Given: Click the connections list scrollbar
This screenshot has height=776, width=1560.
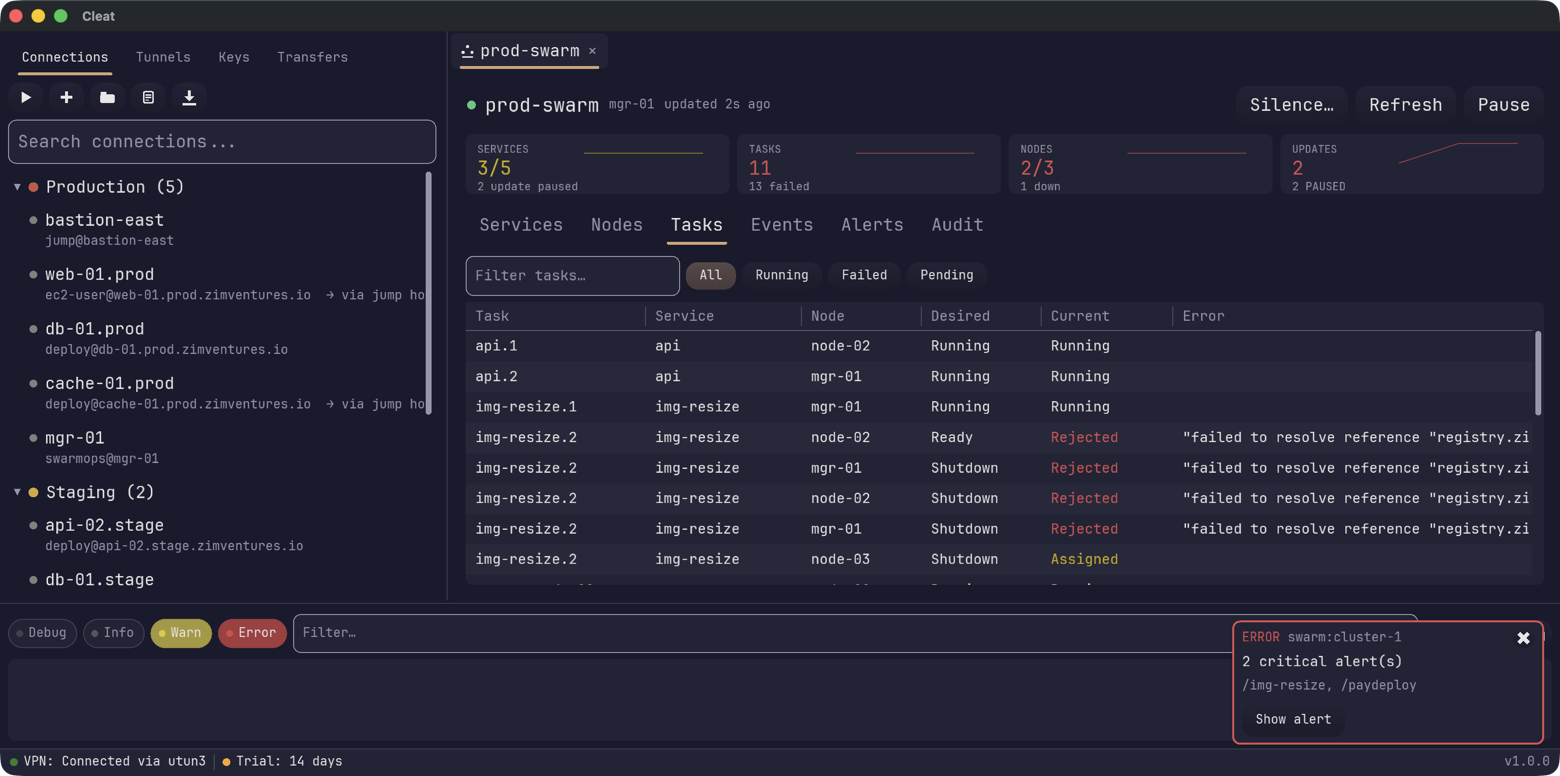Looking at the screenshot, I should [429, 293].
